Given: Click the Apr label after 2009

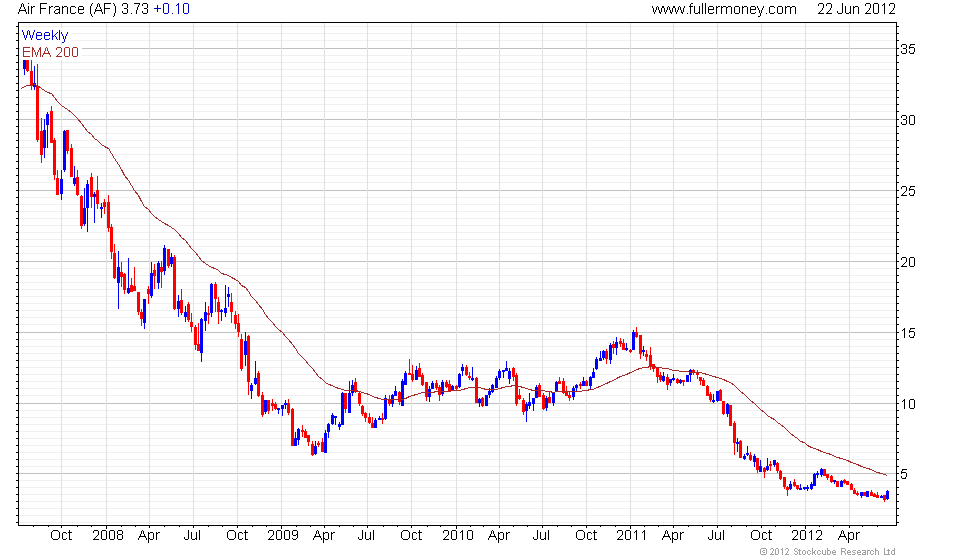Looking at the screenshot, I should (324, 536).
